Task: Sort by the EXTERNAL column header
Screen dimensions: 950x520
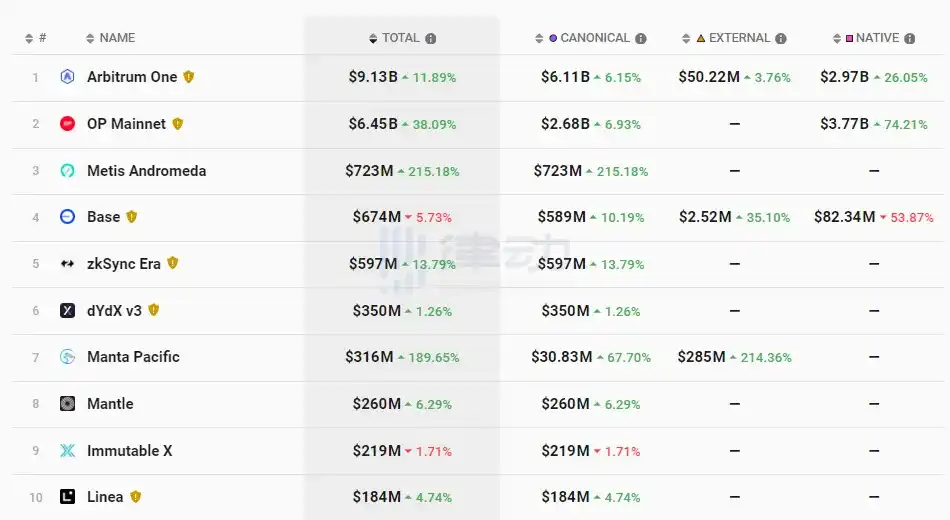Action: (738, 39)
